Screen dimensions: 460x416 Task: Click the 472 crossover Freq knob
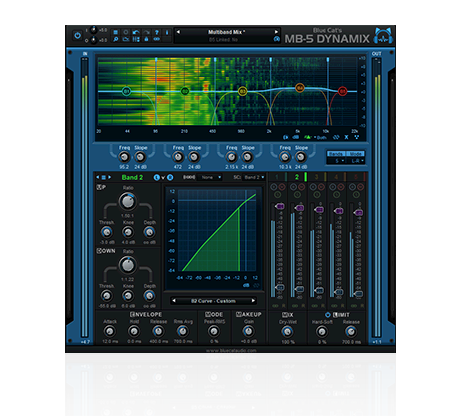178,157
